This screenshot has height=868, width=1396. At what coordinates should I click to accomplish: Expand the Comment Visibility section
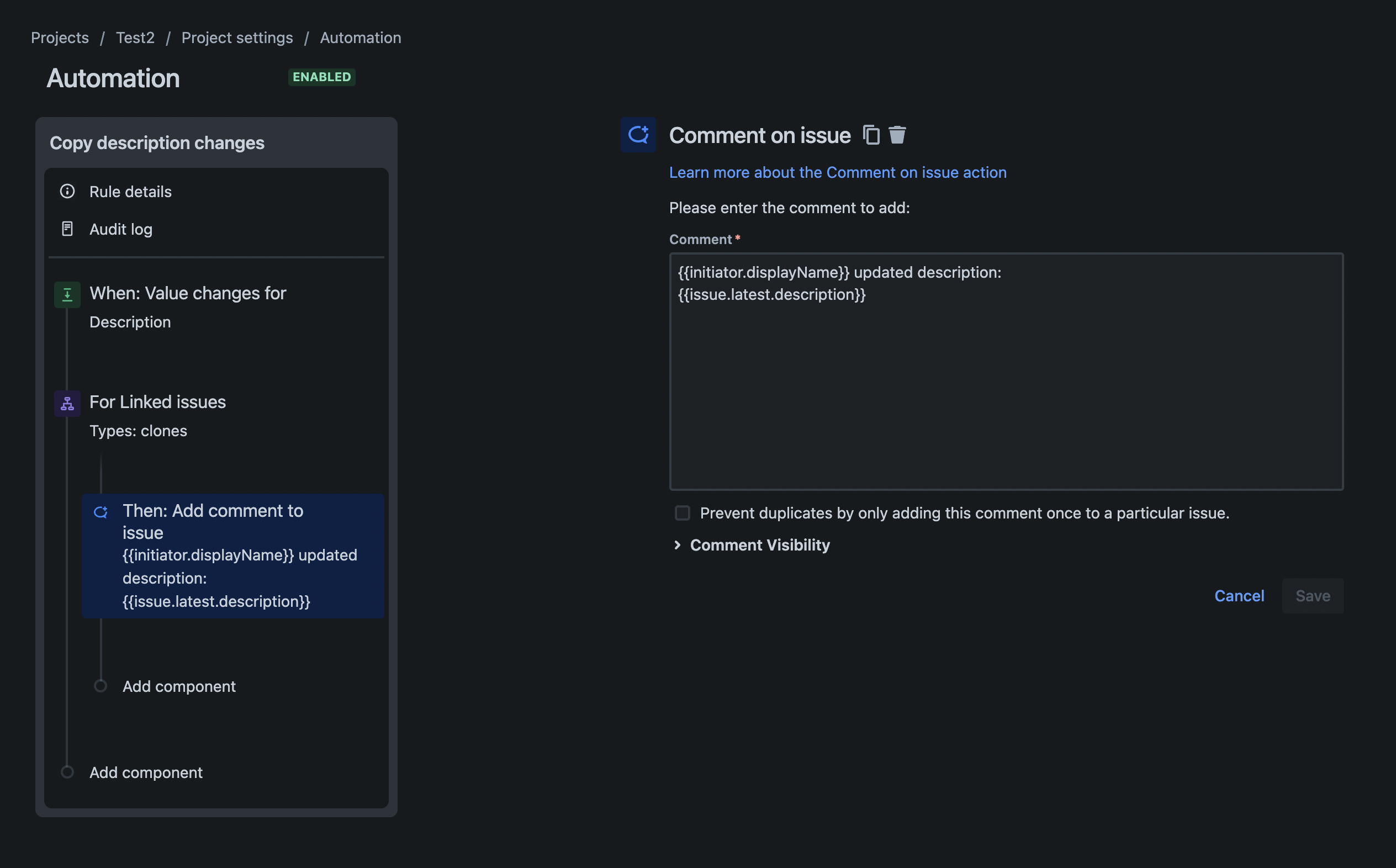[x=752, y=545]
